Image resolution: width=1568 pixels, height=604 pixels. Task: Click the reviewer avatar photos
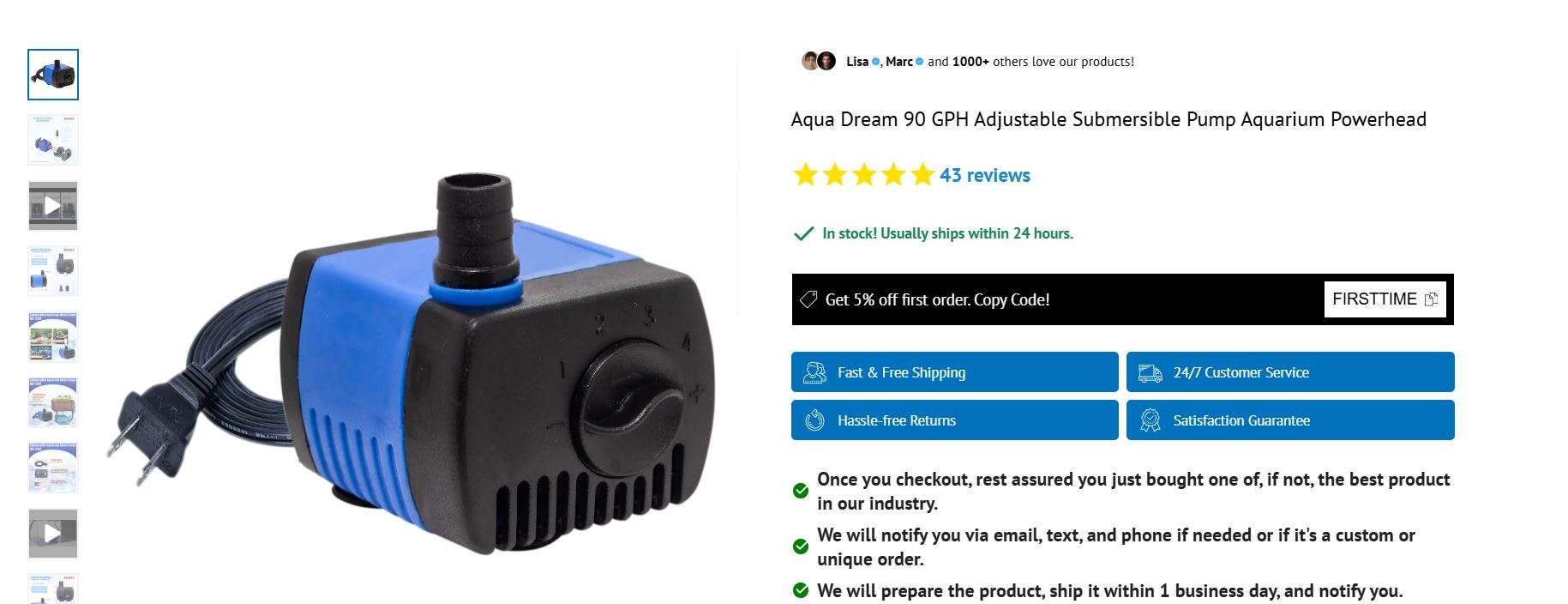click(x=819, y=61)
